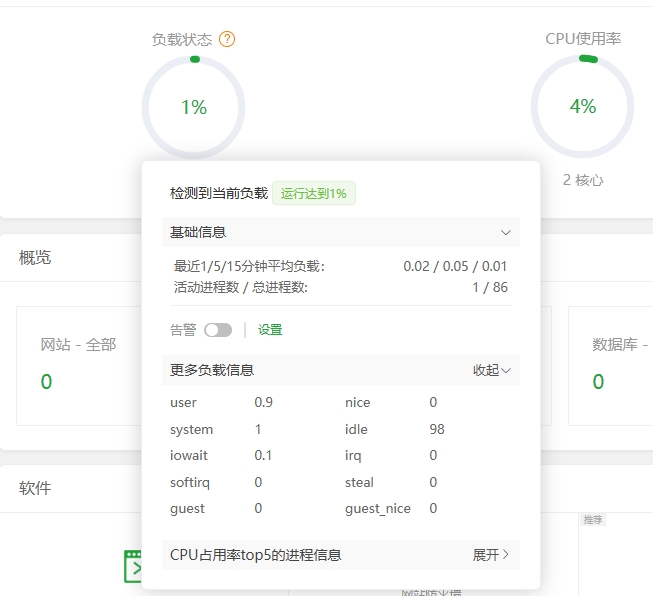Click the 概览 section heading
Screen dimensions: 653x596
click(x=35, y=258)
